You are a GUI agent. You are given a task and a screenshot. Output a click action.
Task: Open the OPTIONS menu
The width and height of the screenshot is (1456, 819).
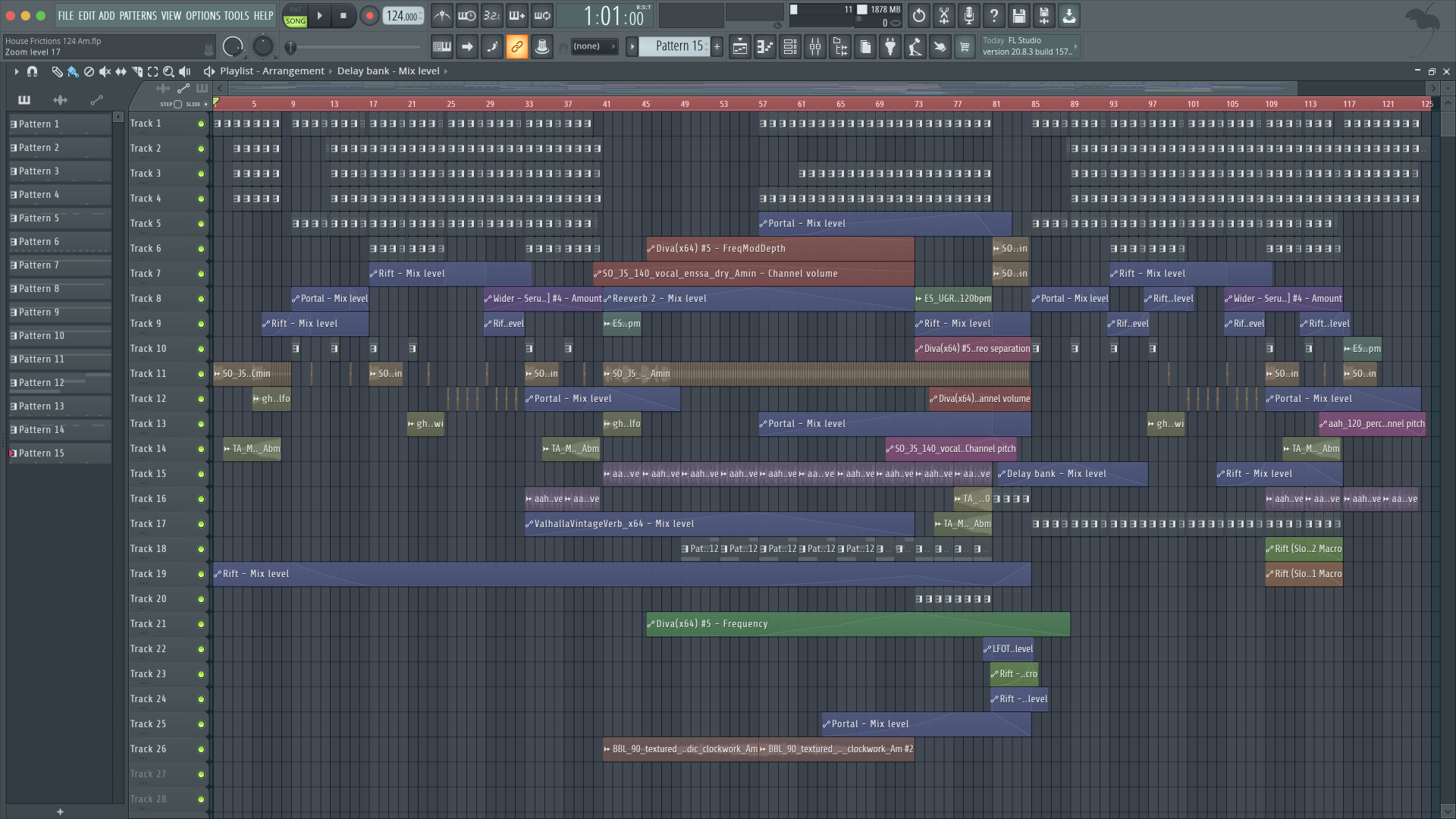(x=202, y=15)
